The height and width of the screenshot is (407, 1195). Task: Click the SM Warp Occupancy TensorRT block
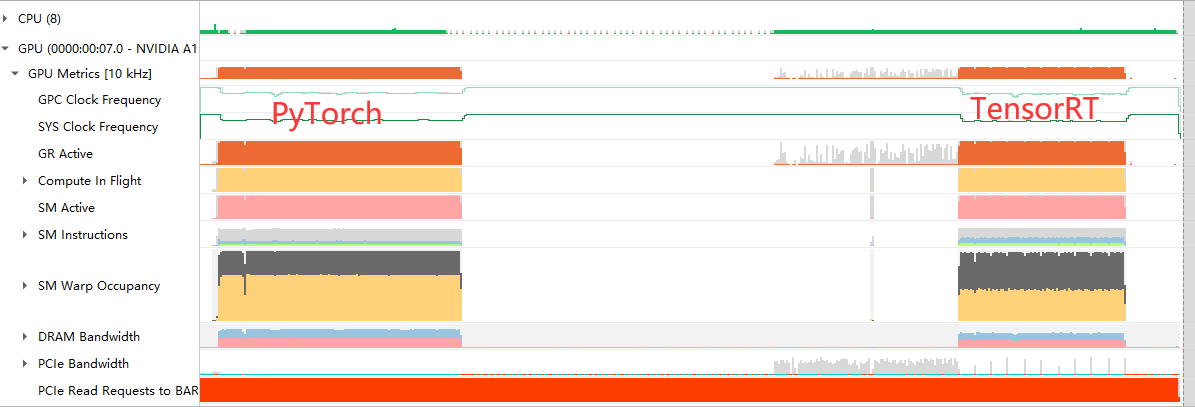(x=1041, y=286)
